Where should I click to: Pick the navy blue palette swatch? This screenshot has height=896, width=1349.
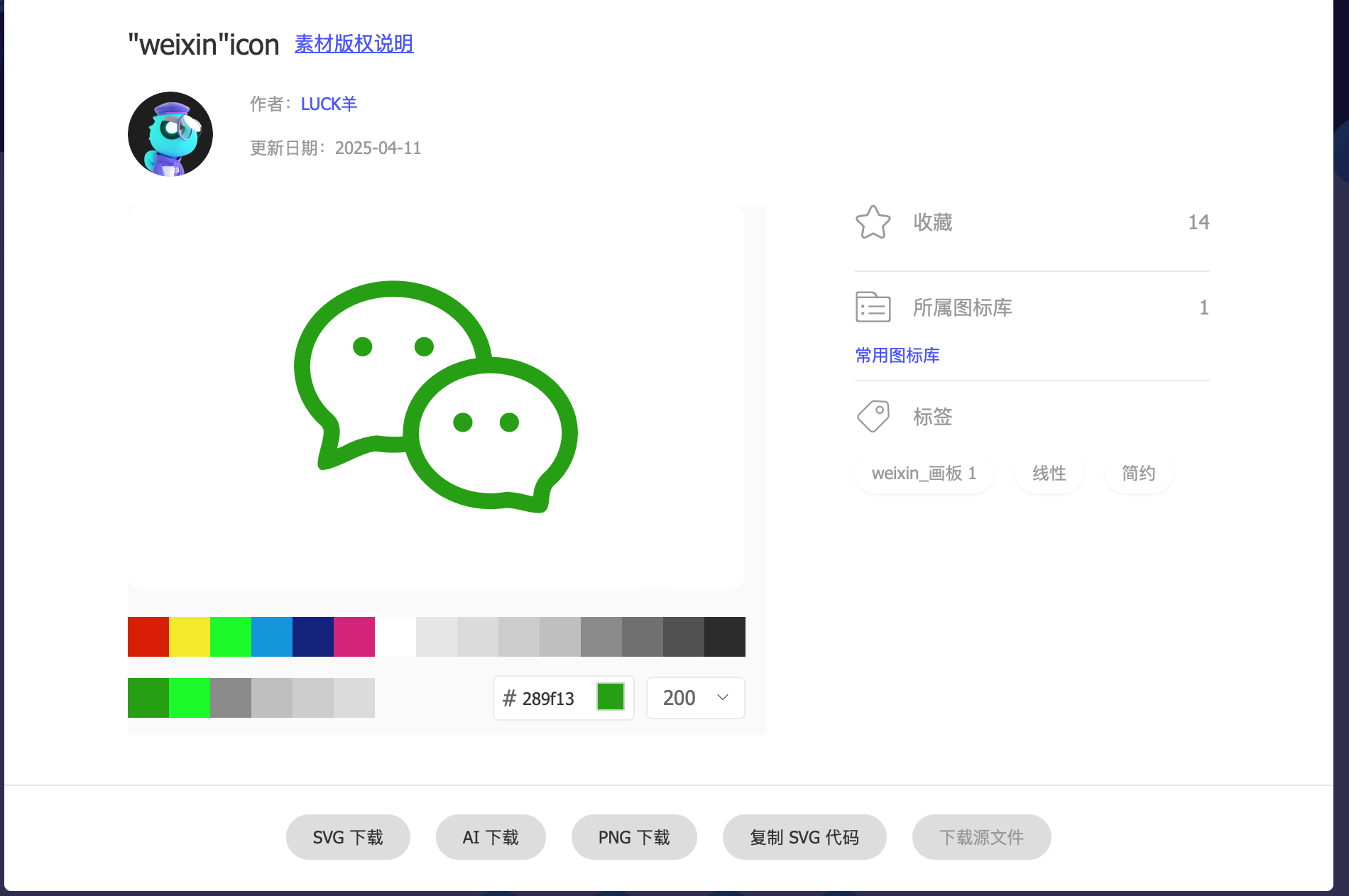click(x=313, y=637)
